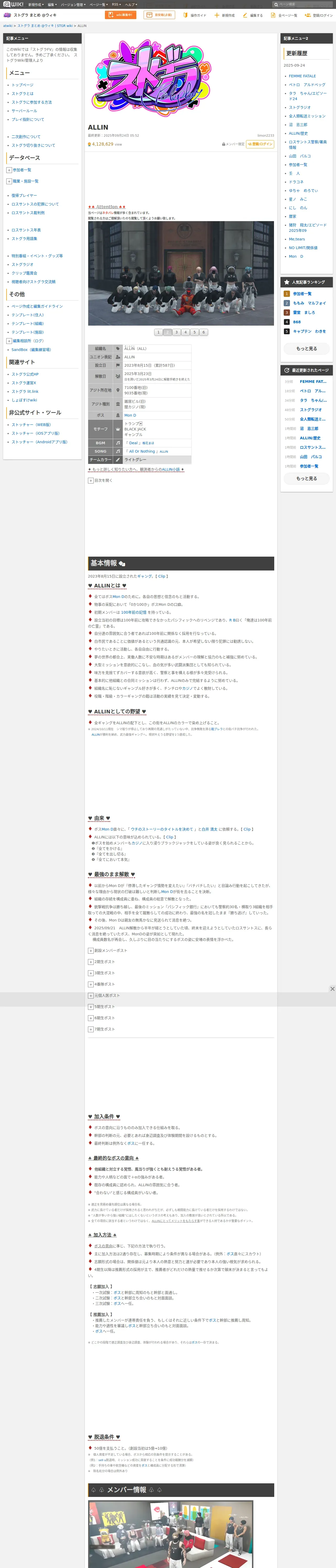Expand 目次を開く table of contents
Screen dimensions: 336x1568
(91, 480)
